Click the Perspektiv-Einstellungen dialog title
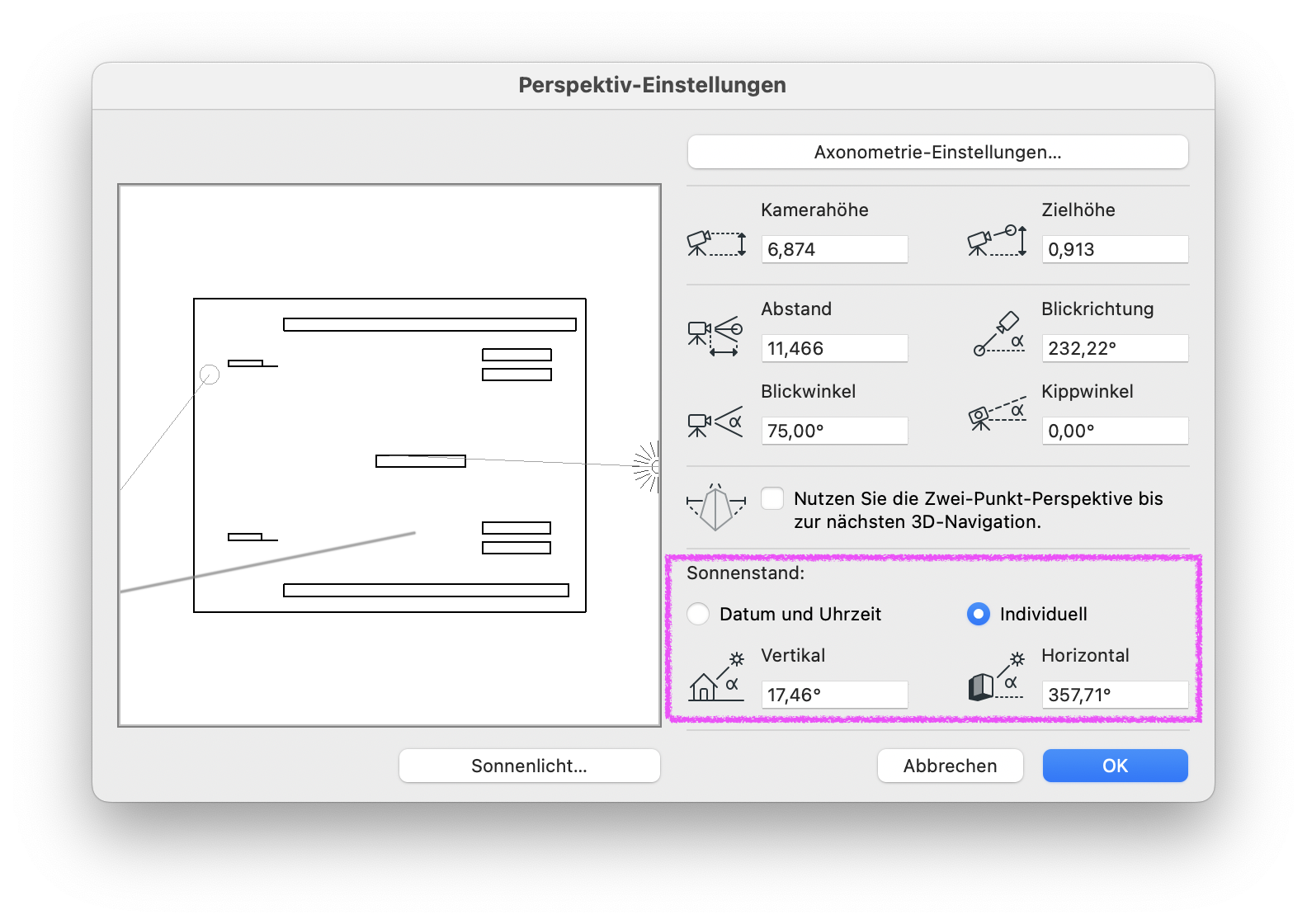1307x924 pixels. [652, 85]
